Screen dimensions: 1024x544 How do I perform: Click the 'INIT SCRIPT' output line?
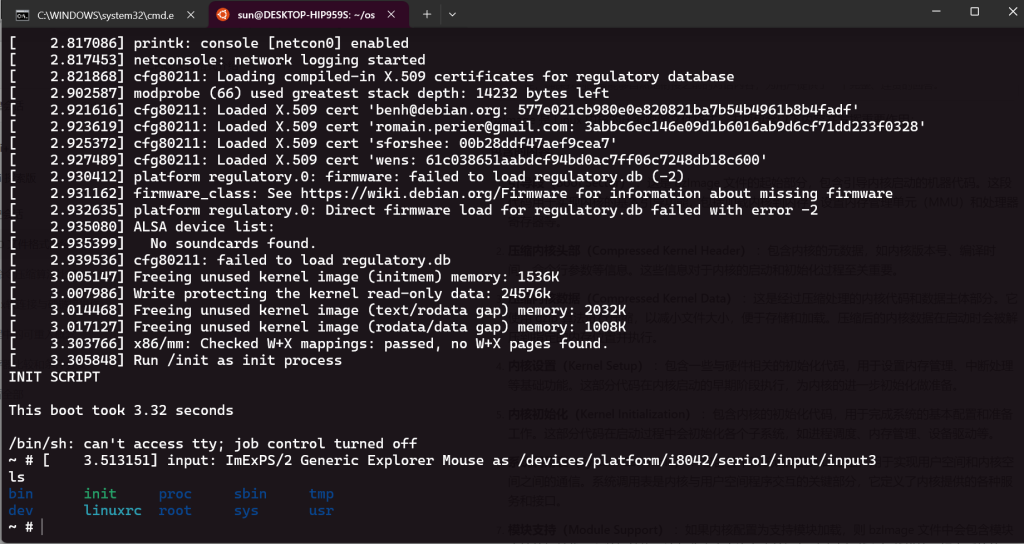[x=54, y=377]
